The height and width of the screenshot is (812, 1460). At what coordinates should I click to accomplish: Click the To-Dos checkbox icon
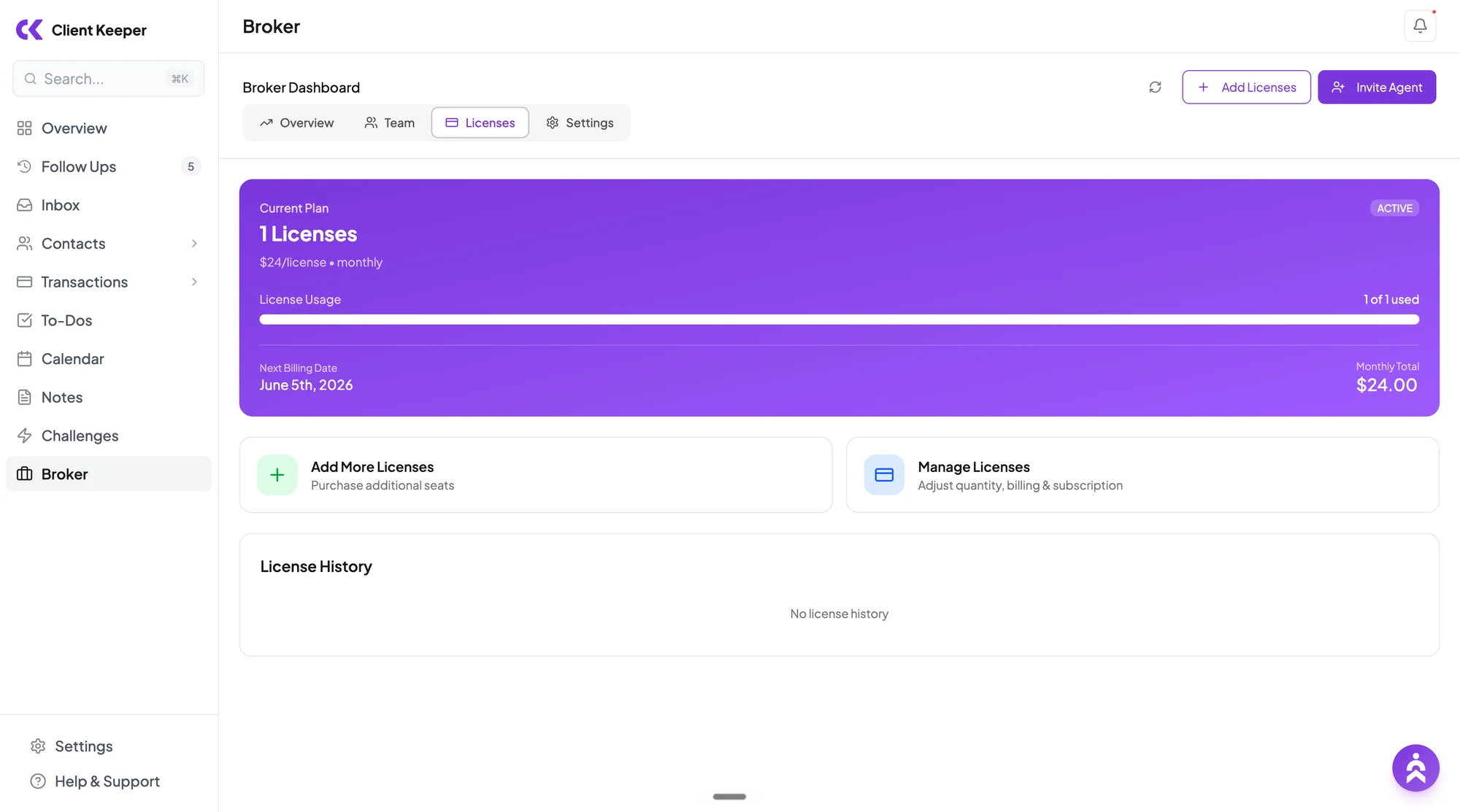(25, 320)
